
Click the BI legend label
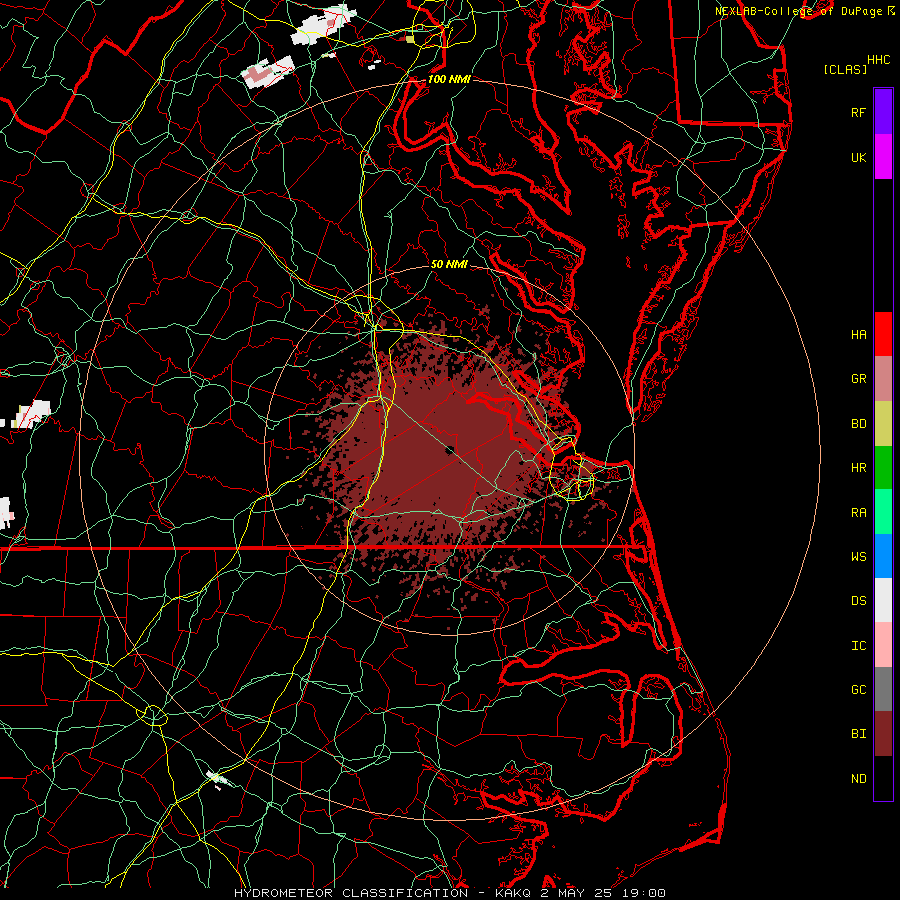click(858, 734)
